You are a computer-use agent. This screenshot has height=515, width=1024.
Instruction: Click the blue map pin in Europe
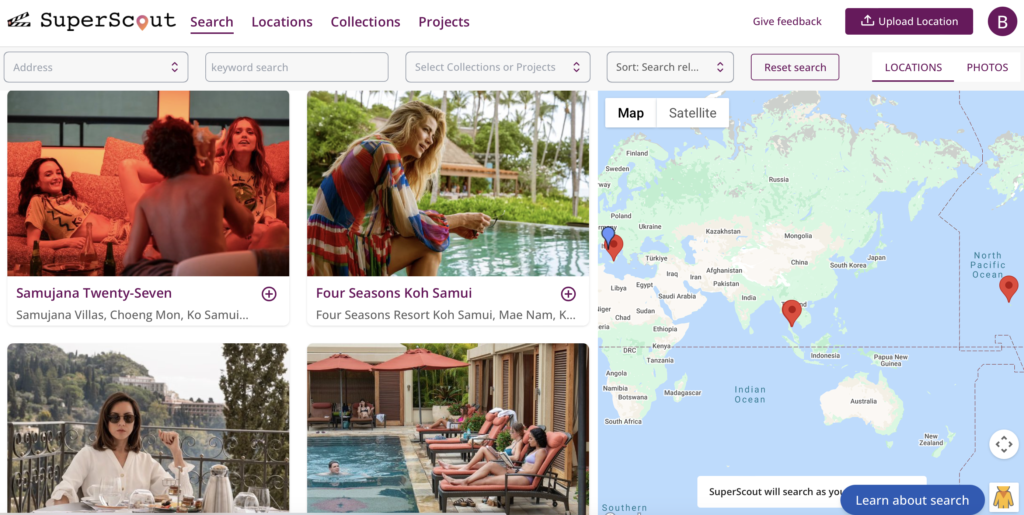tap(607, 236)
